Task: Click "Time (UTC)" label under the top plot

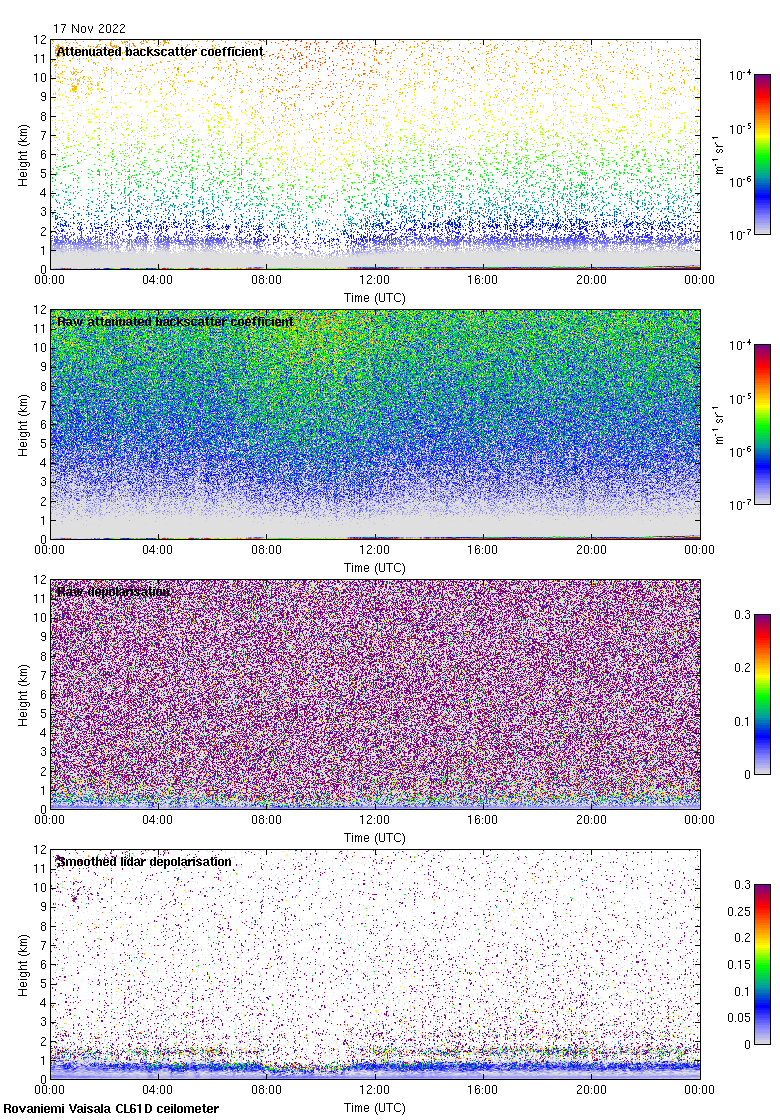Action: pos(375,297)
